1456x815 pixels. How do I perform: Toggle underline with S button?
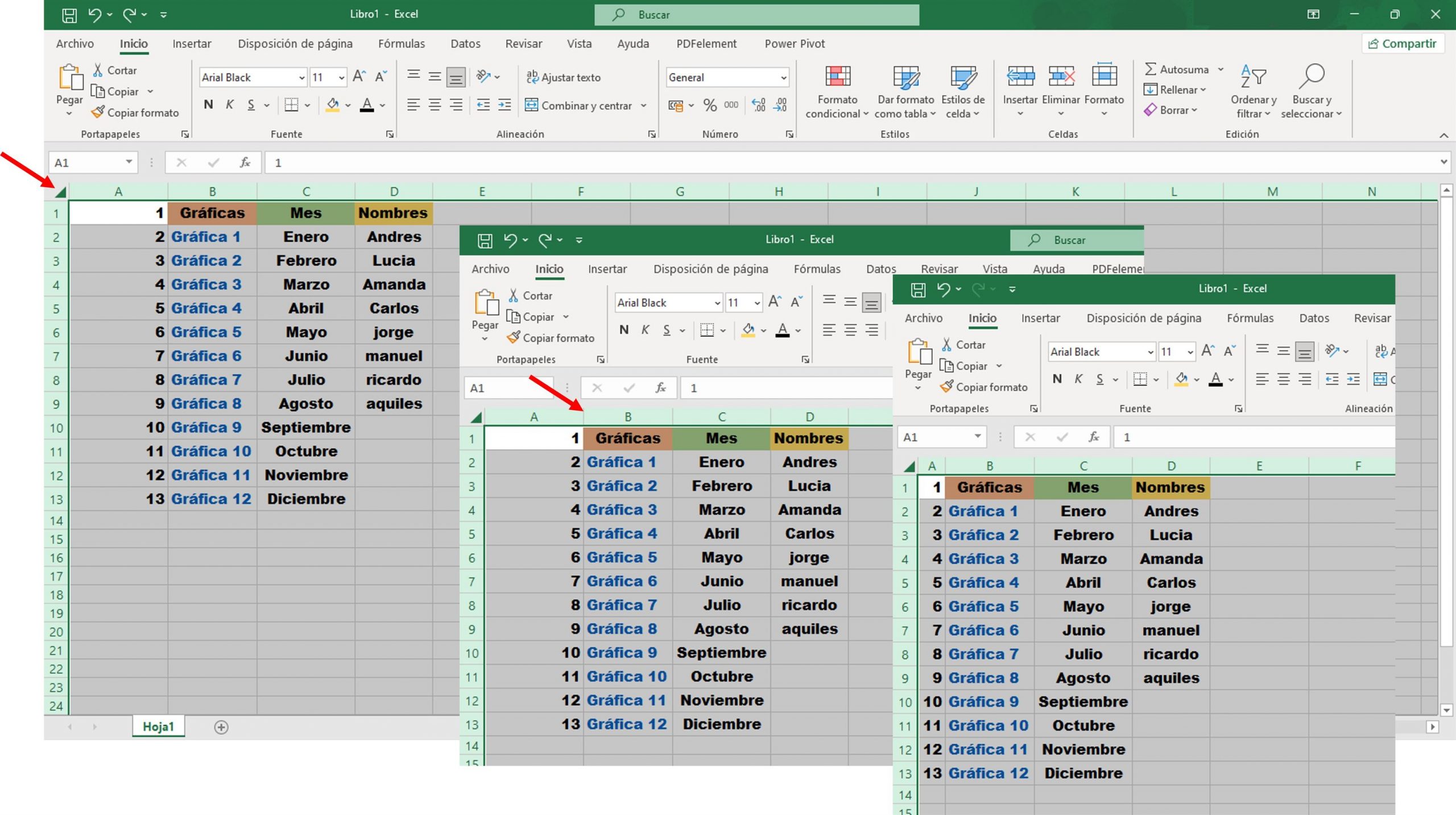pos(251,105)
